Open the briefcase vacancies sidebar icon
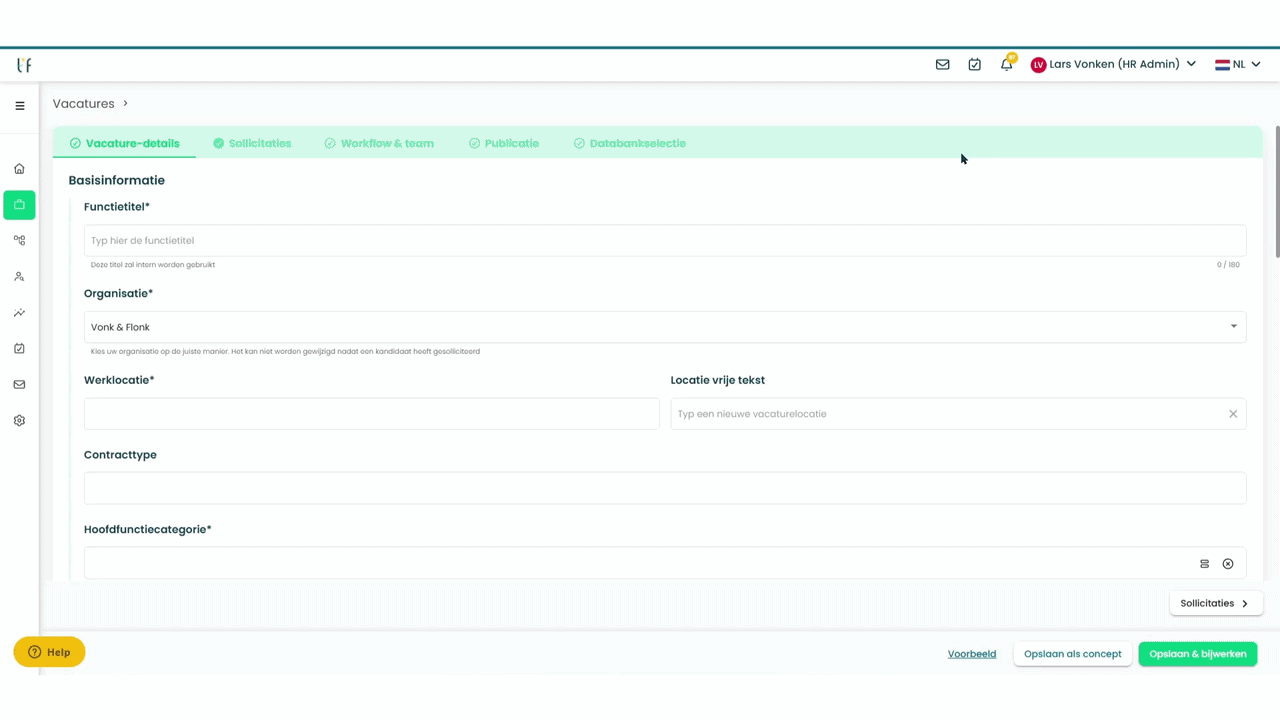The image size is (1280, 720). pos(19,205)
